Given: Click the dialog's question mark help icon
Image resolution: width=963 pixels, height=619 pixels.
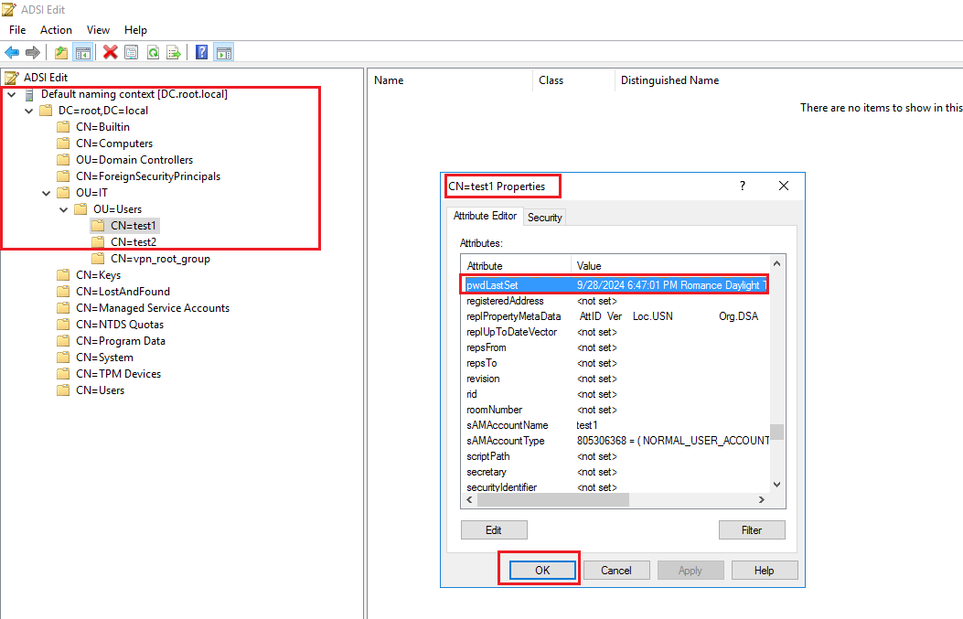Looking at the screenshot, I should click(743, 185).
